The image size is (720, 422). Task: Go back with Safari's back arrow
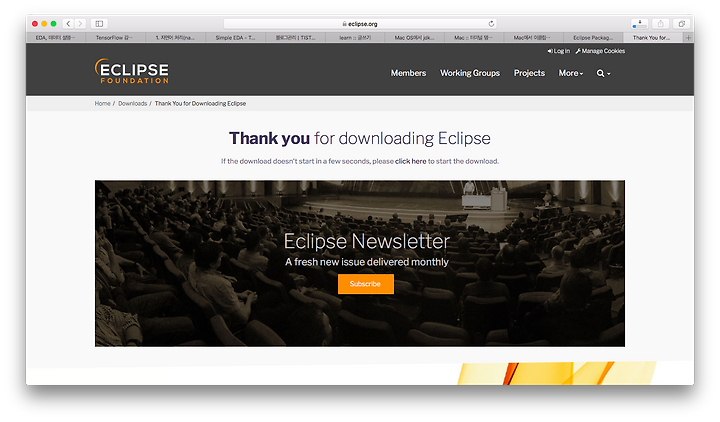click(68, 23)
